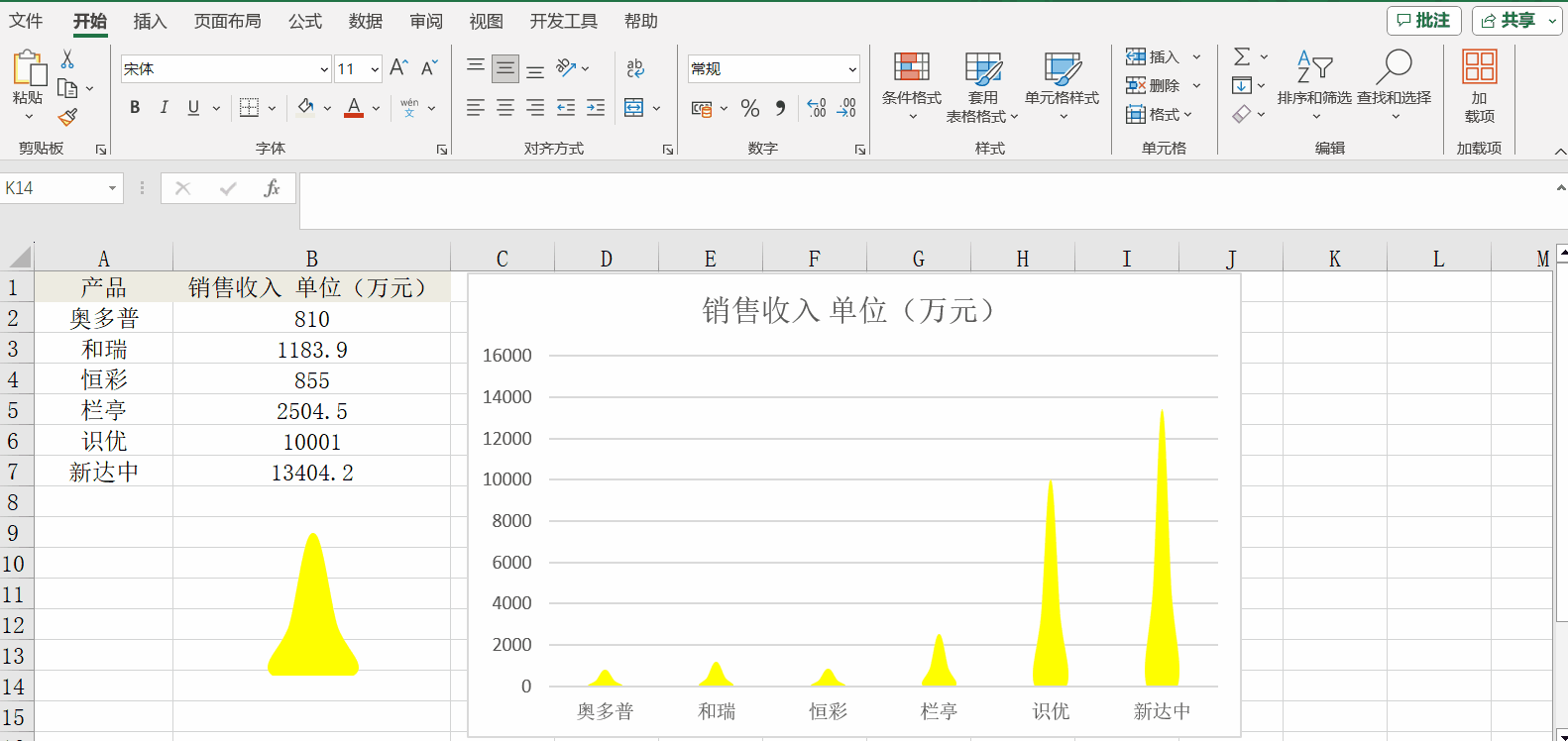Increase decimal places
This screenshot has width=1568, height=741.
[817, 107]
